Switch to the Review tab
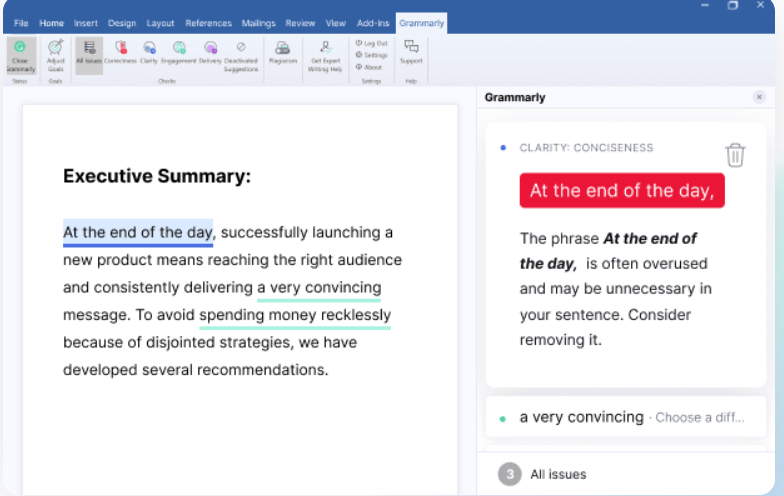 pos(300,23)
